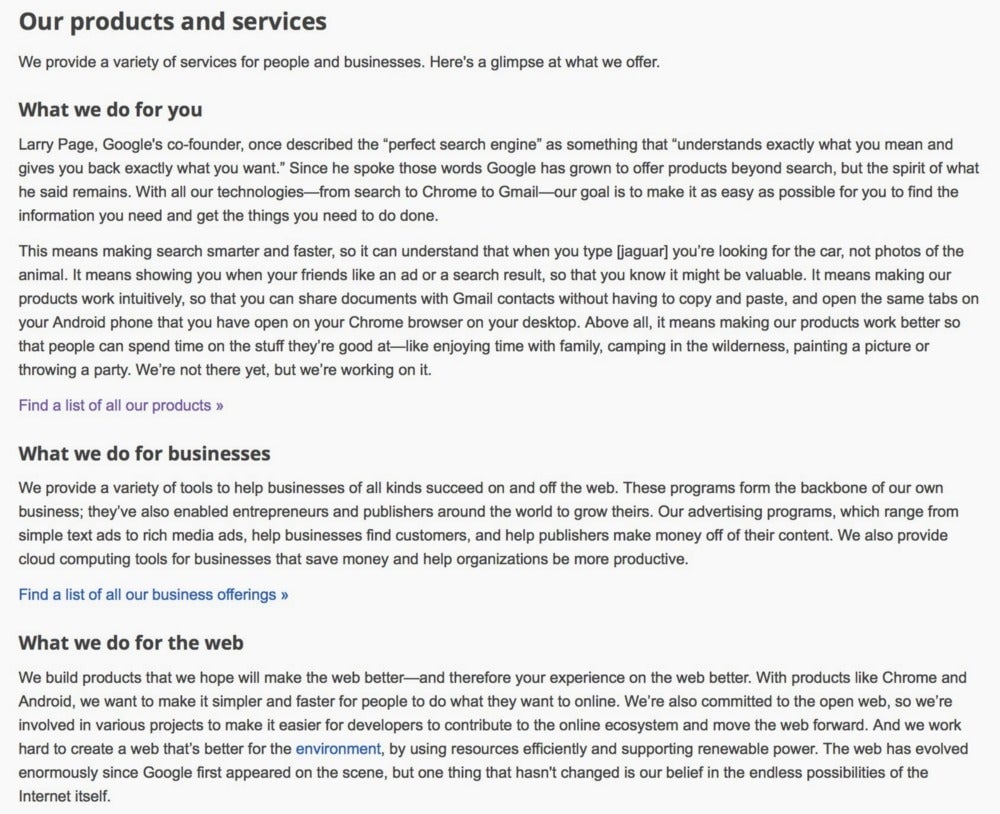Select the 'What we do for businesses' heading
The image size is (1000, 814).
click(x=144, y=454)
